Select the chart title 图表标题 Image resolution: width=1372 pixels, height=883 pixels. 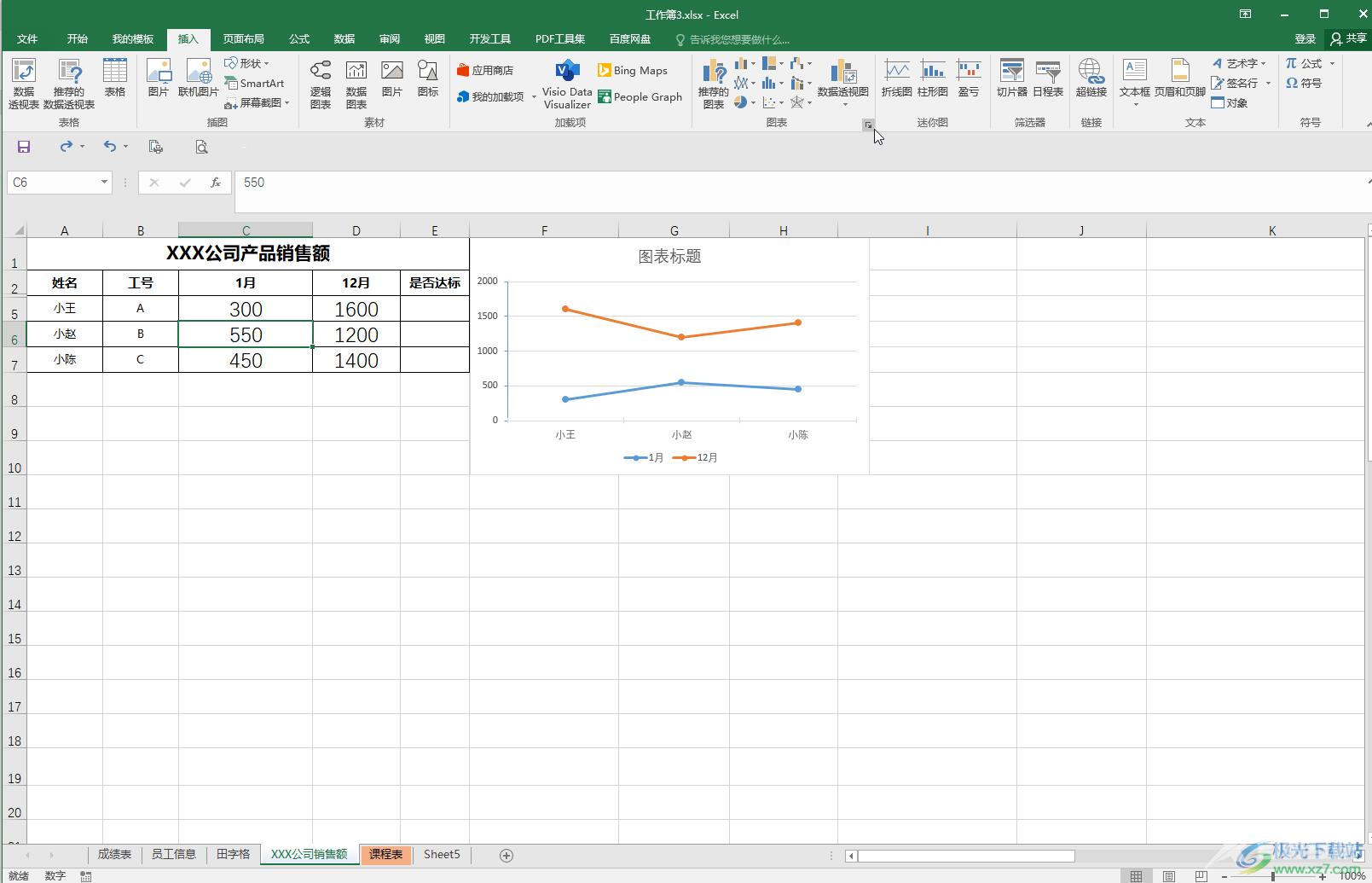669,256
